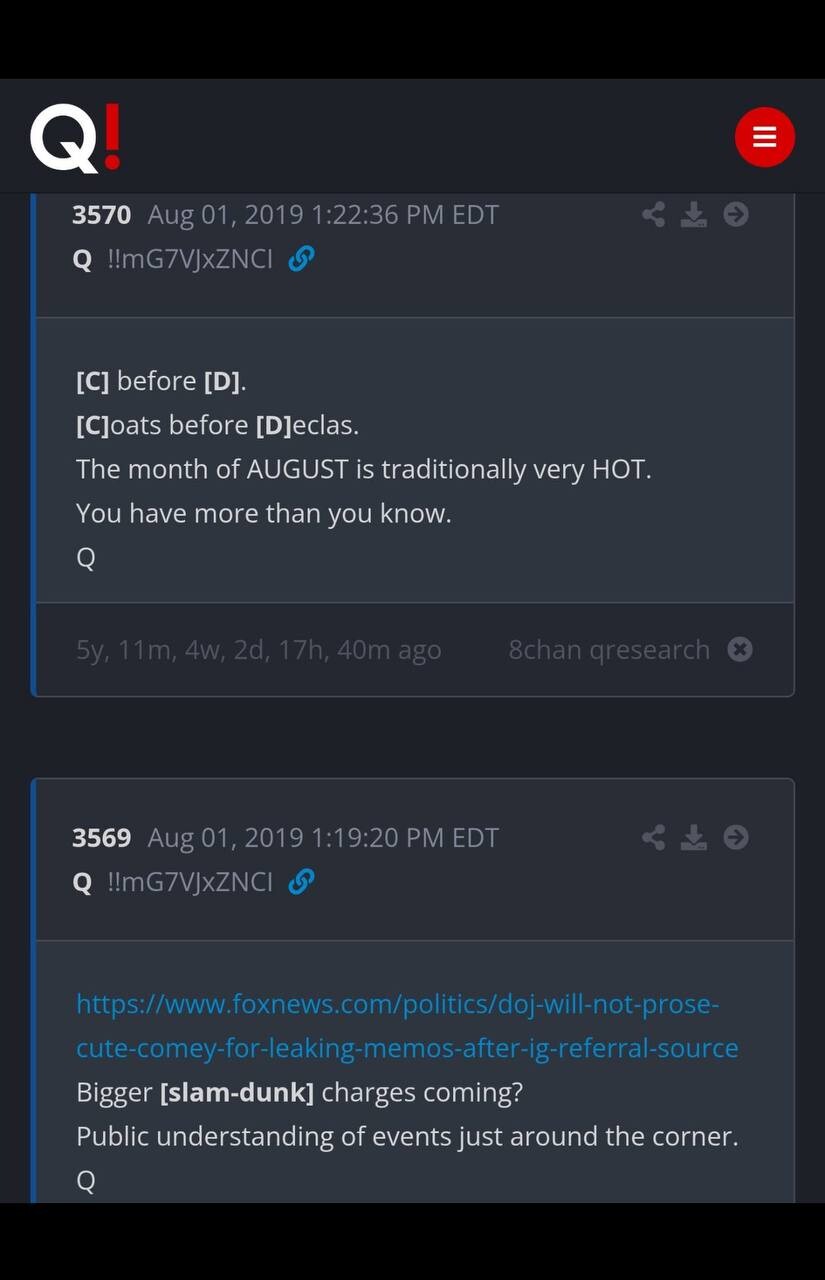Copy permalink for post 3569
This screenshot has width=825, height=1280.
coord(301,882)
